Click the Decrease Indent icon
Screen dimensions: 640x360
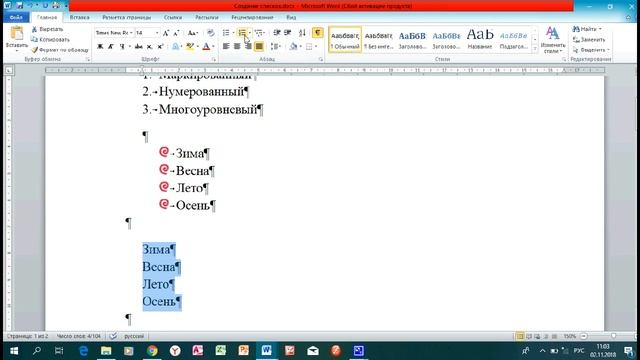[x=277, y=33]
